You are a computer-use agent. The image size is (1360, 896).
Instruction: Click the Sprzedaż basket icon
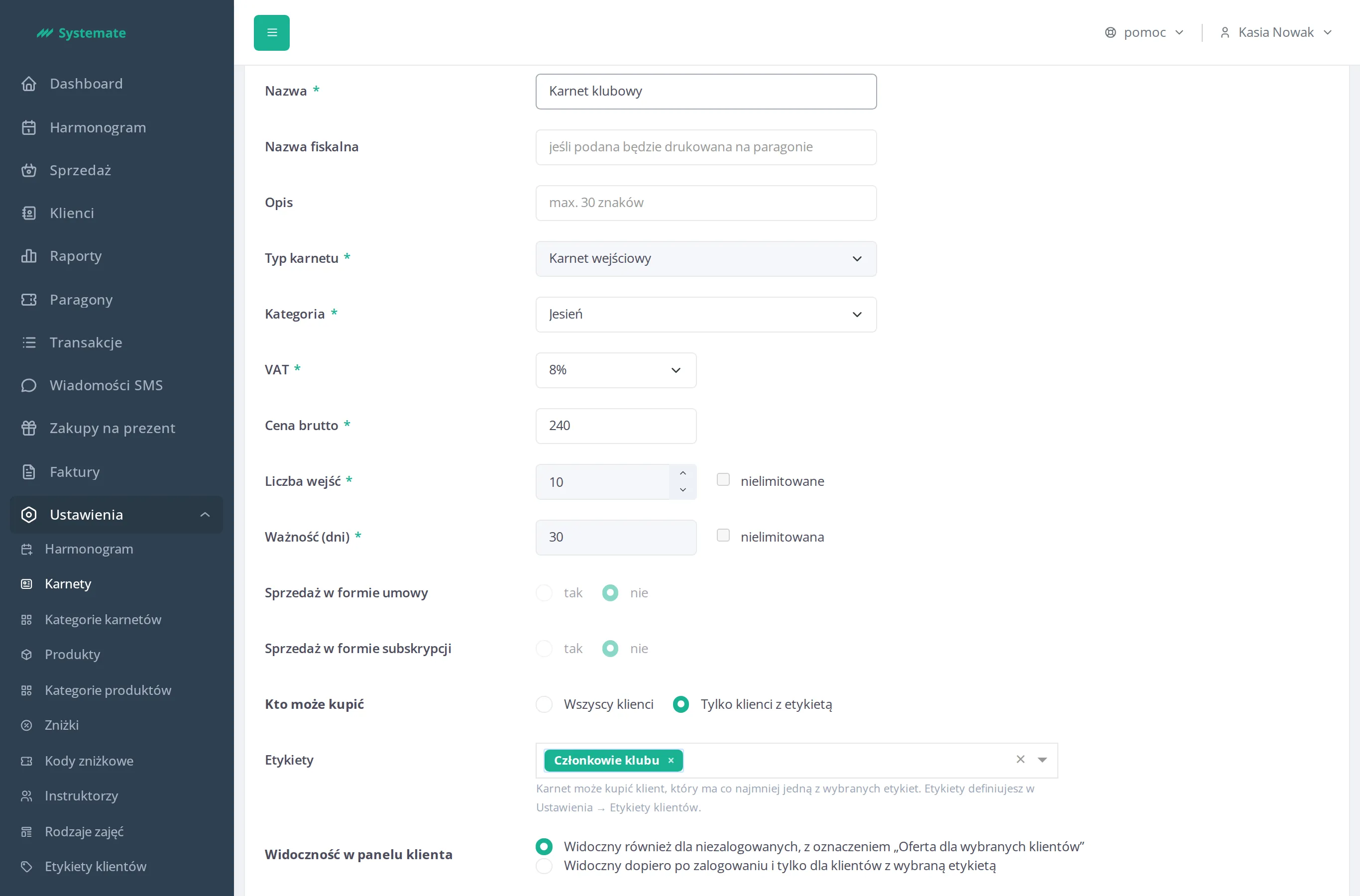[x=28, y=170]
